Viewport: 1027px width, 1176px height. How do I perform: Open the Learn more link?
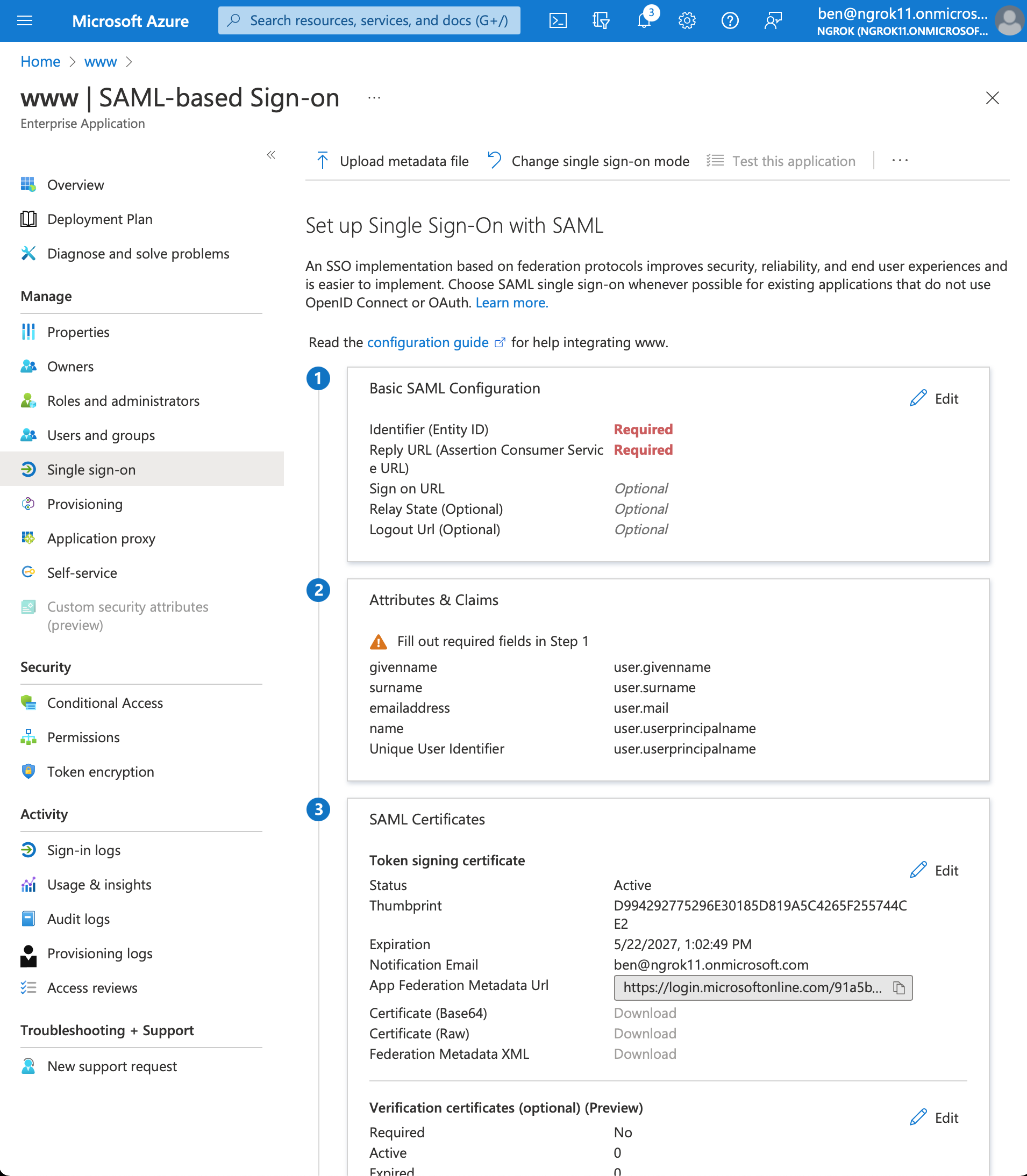click(512, 303)
